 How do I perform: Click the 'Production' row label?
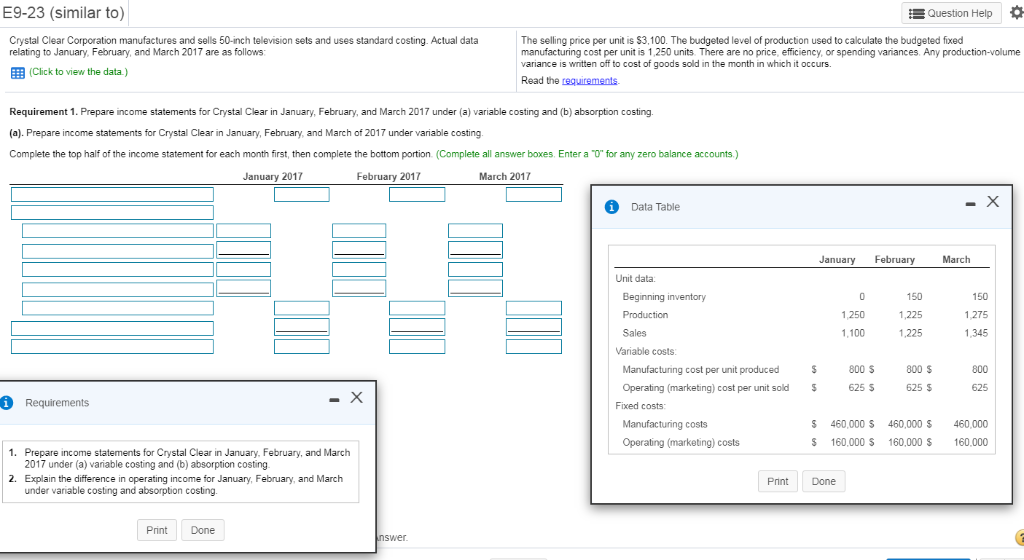tap(645, 315)
